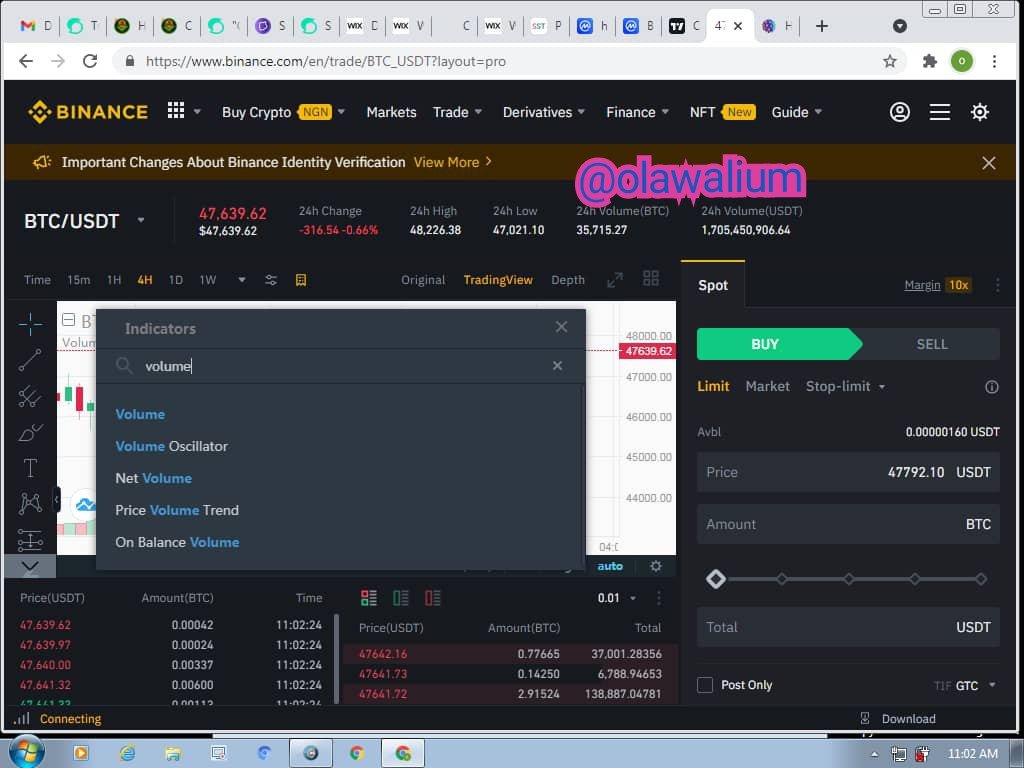The image size is (1024, 768).
Task: Select the On Balance Volume indicator
Action: (x=177, y=542)
